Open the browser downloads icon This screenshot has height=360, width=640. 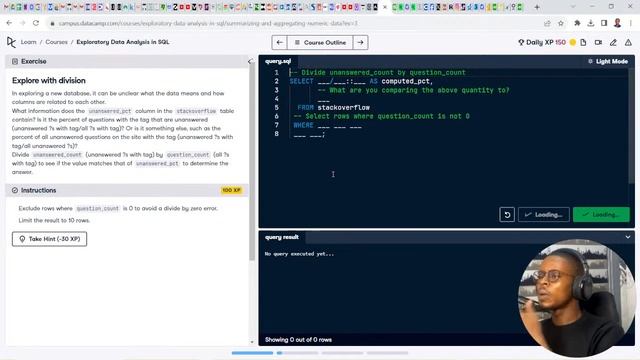591,23
